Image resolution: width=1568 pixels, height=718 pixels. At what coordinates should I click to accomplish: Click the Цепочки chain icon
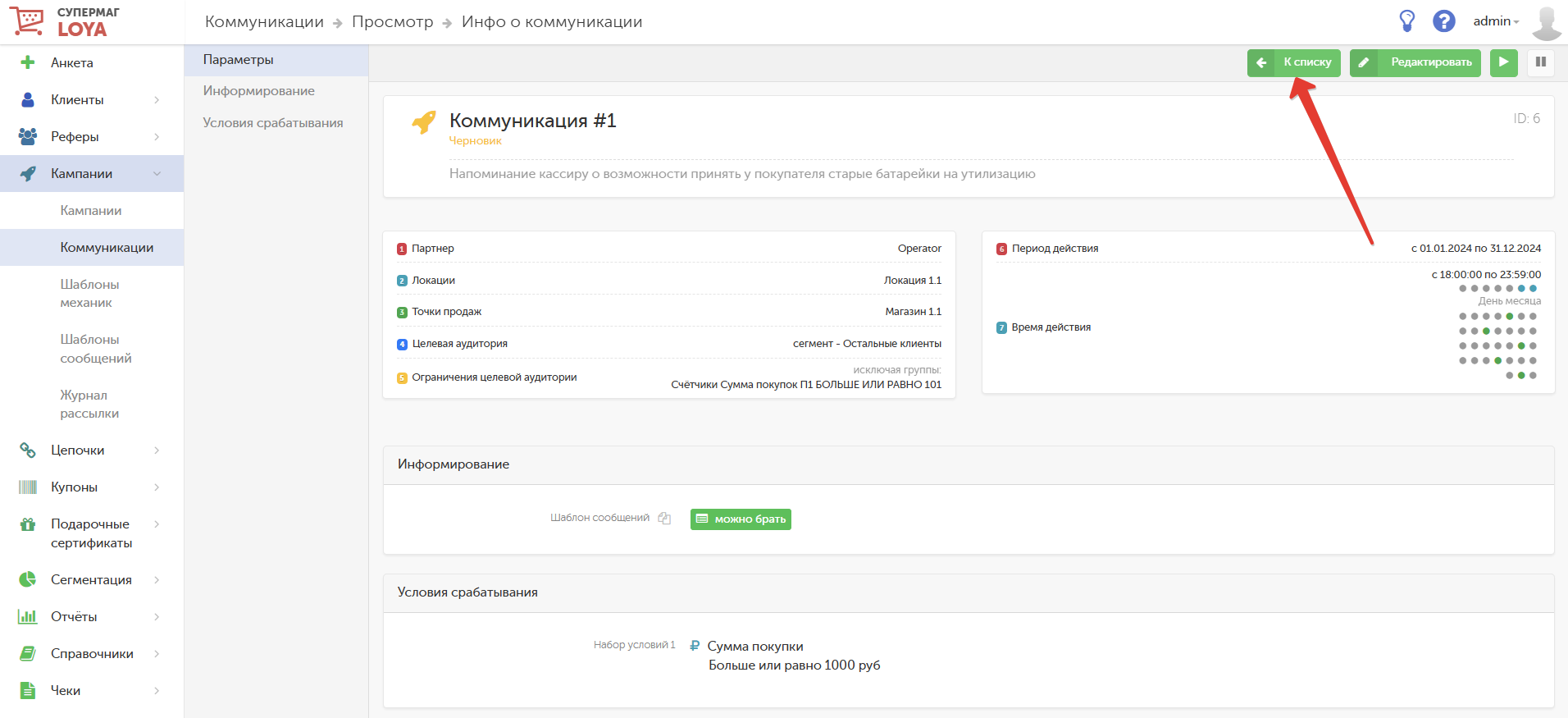click(x=28, y=450)
